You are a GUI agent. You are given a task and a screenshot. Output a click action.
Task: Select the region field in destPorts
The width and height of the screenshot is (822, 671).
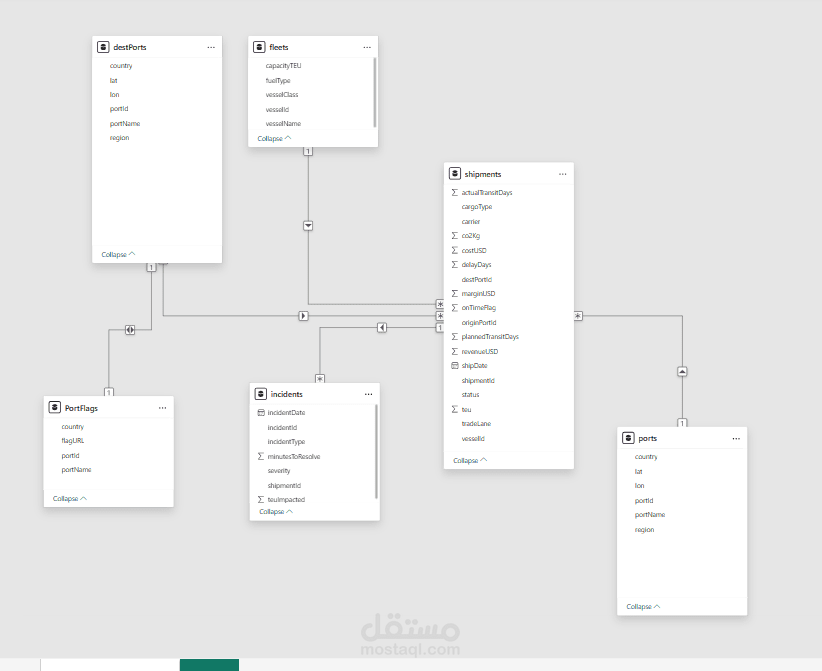click(119, 138)
